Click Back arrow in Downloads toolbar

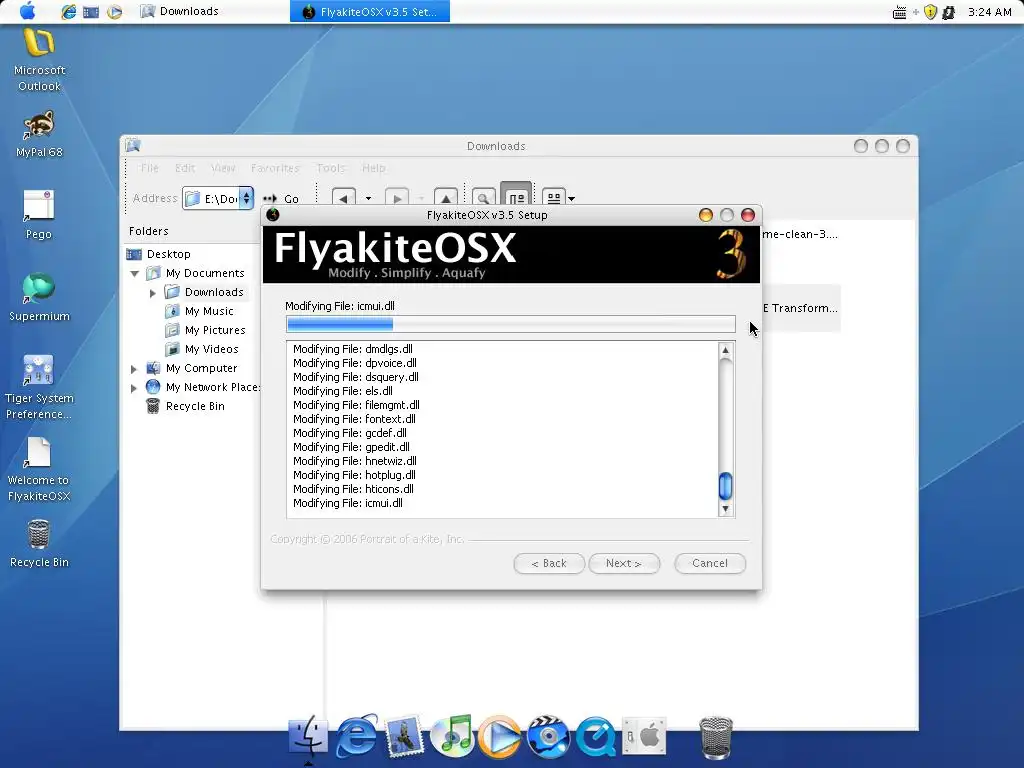point(344,197)
